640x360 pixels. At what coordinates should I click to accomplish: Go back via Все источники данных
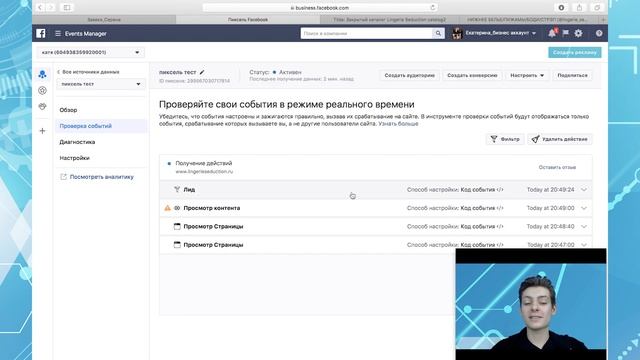pyautogui.click(x=88, y=72)
